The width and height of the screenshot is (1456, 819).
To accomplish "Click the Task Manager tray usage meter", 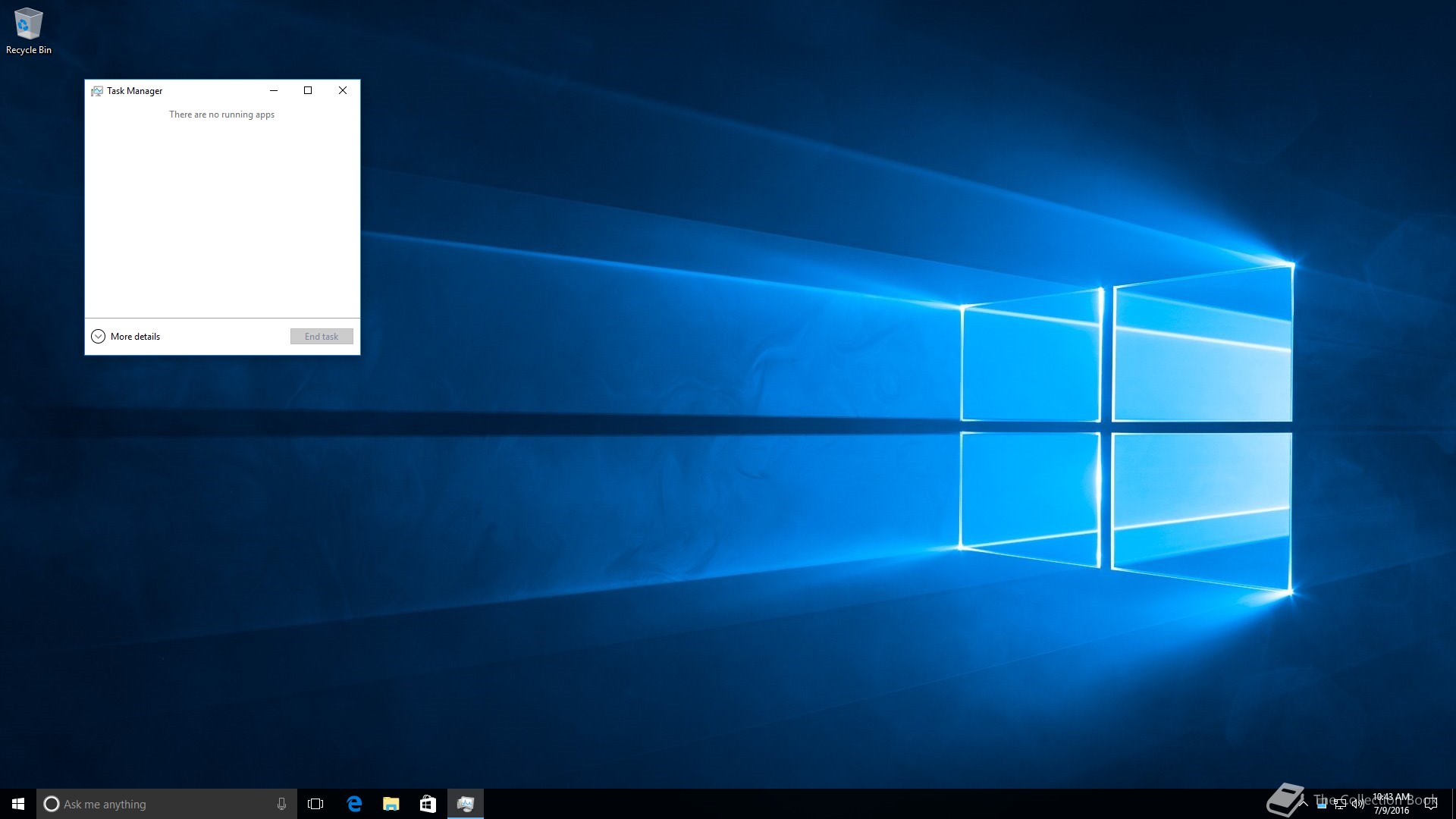I will click(1322, 804).
